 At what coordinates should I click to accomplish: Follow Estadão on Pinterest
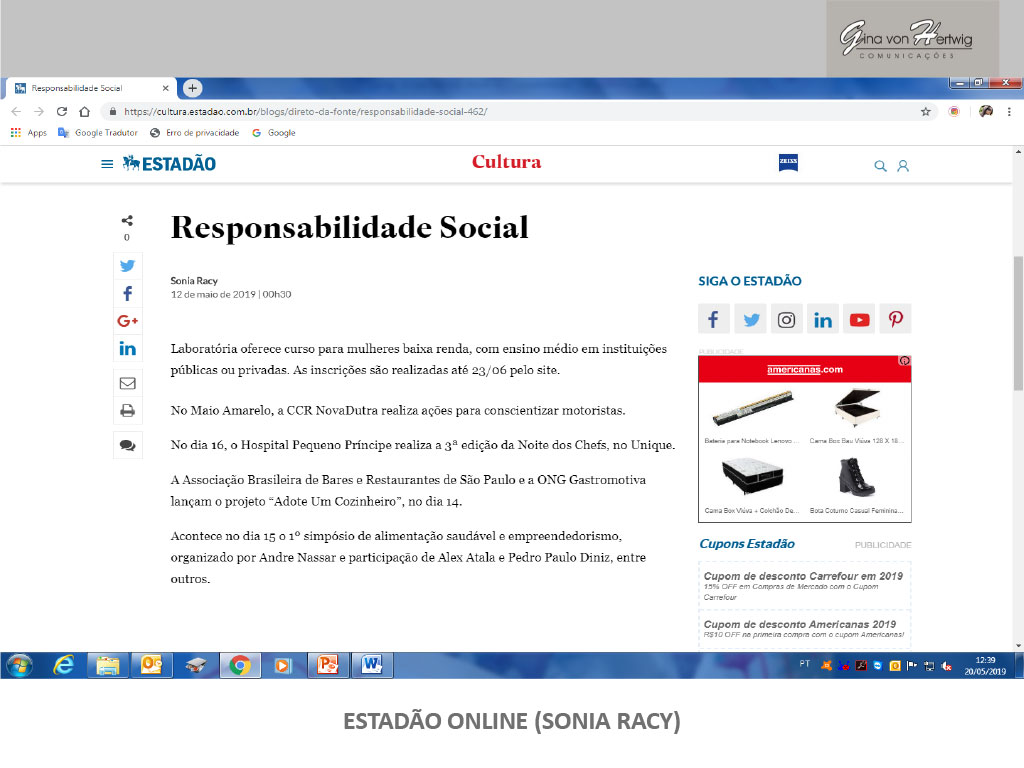coord(895,319)
